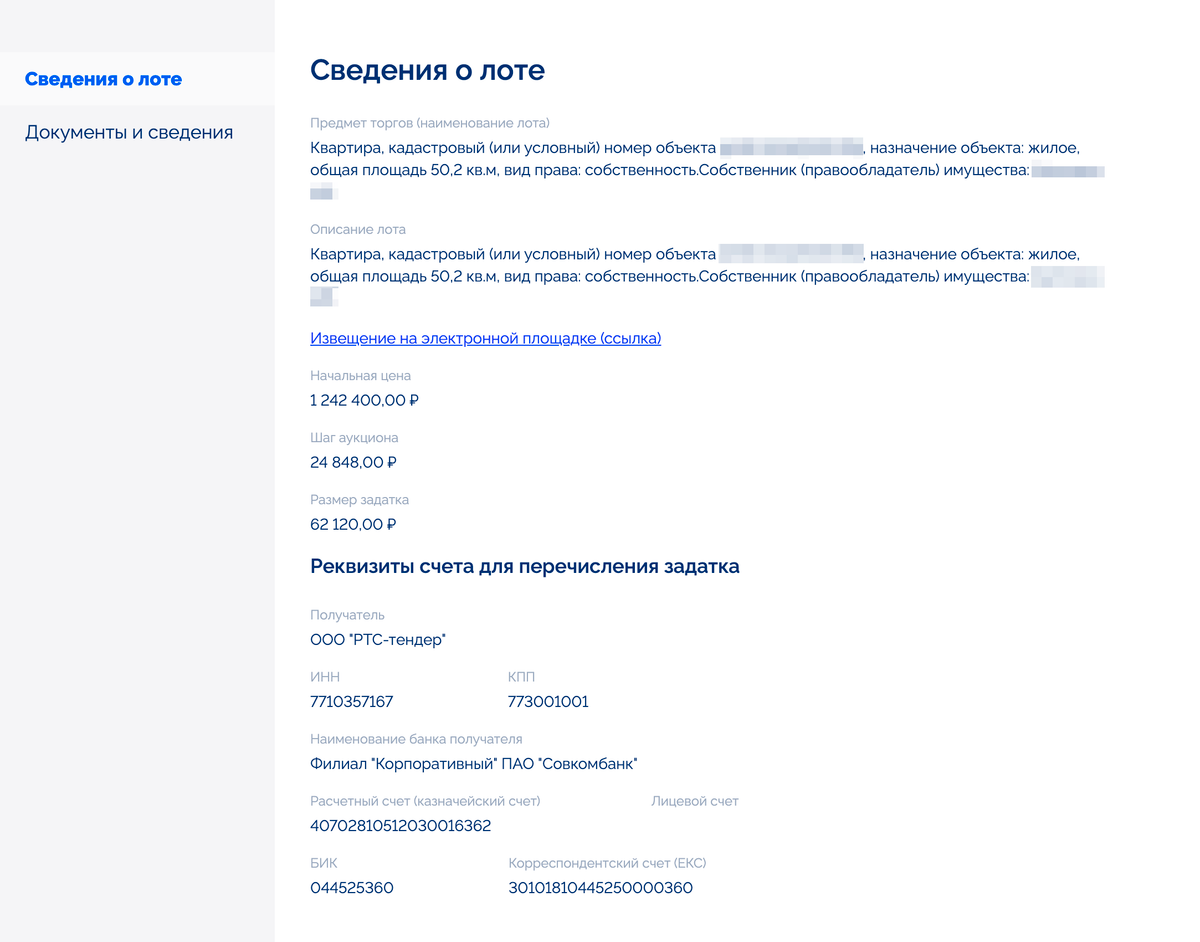Click recipient name ООО "РТС-тендер"
Screen dimensions: 1200x942
pyautogui.click(x=378, y=640)
